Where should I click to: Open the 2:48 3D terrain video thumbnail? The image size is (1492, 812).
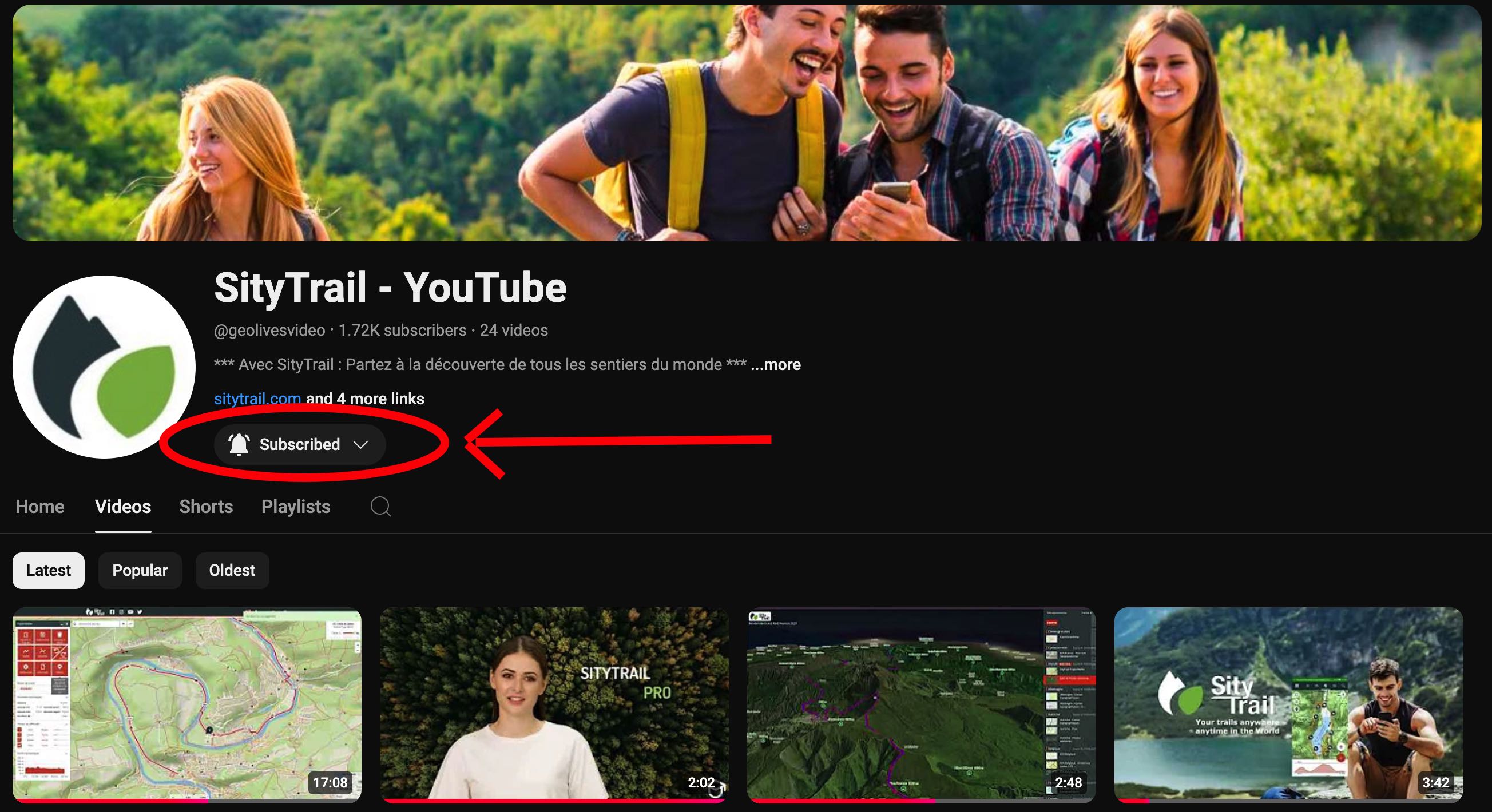[x=922, y=704]
